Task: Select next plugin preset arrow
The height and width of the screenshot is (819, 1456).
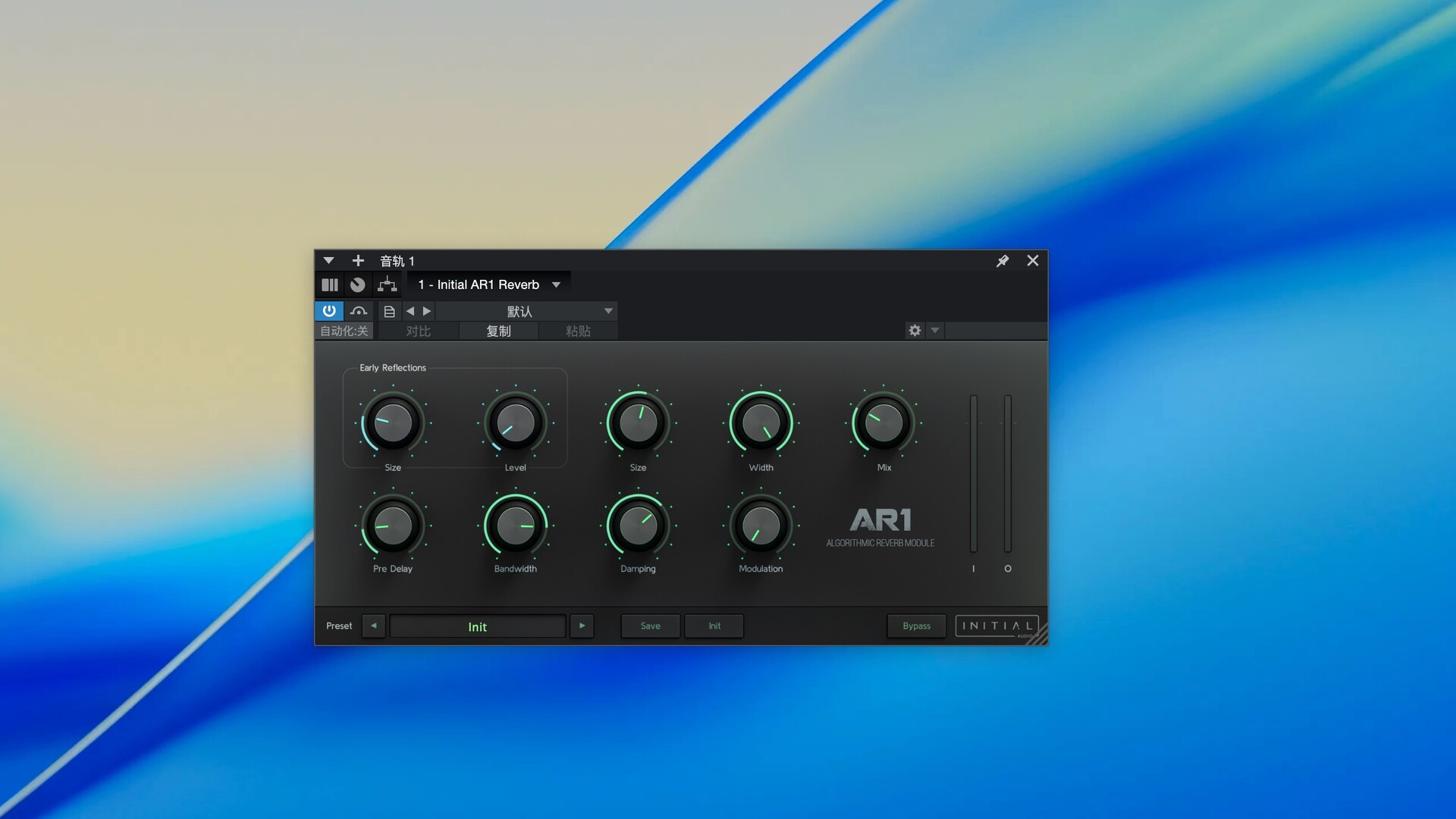Action: (582, 626)
